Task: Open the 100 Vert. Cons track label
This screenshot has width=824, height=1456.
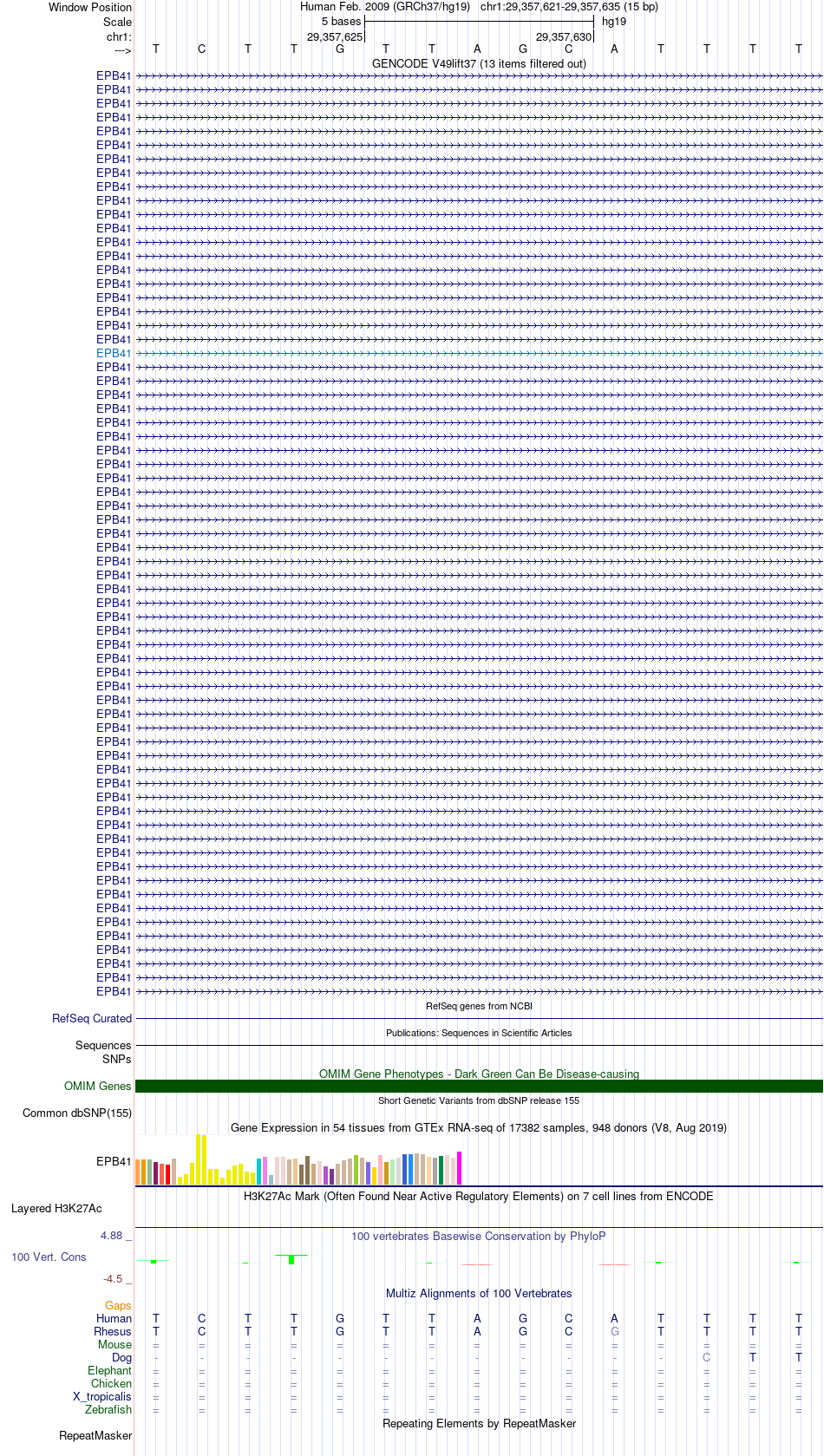Action: point(49,1257)
